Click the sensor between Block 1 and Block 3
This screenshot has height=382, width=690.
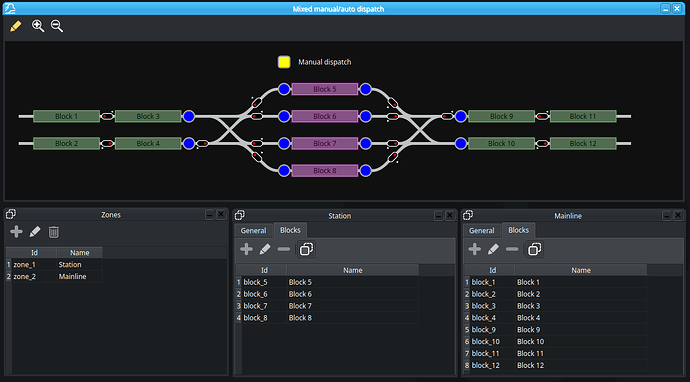coord(107,116)
